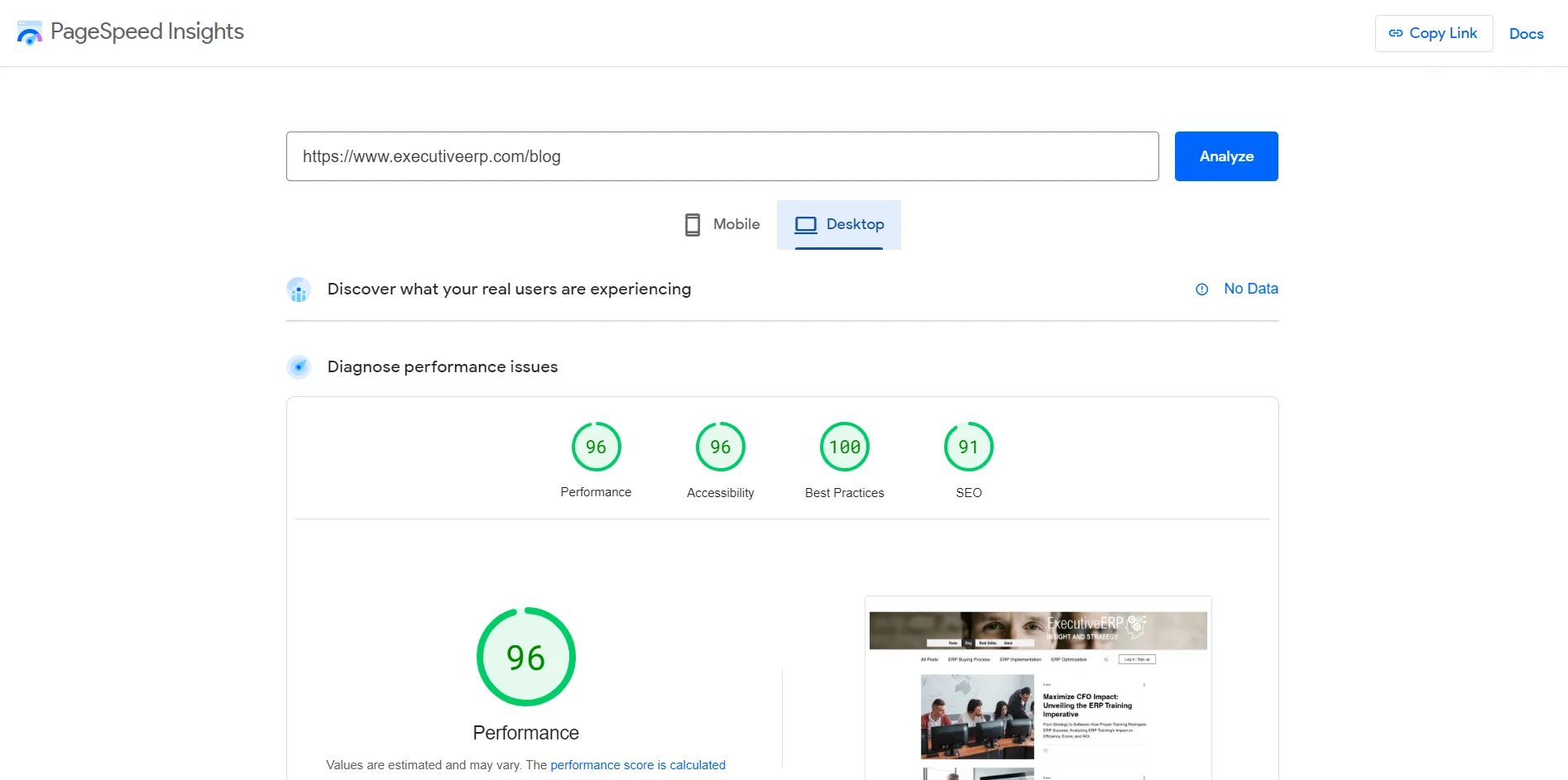Switch to the Desktop tab

pos(839,224)
